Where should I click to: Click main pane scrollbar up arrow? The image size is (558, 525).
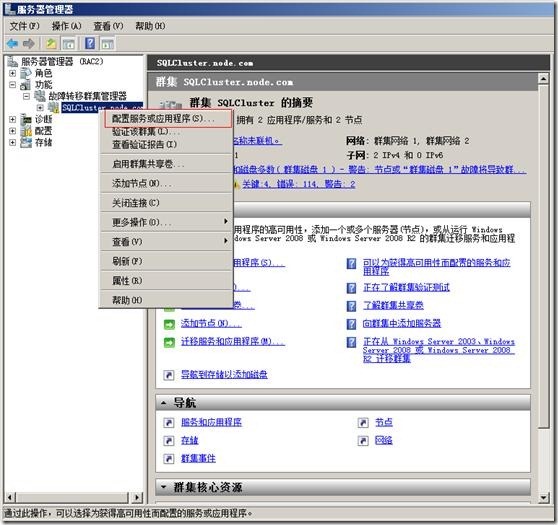click(543, 78)
